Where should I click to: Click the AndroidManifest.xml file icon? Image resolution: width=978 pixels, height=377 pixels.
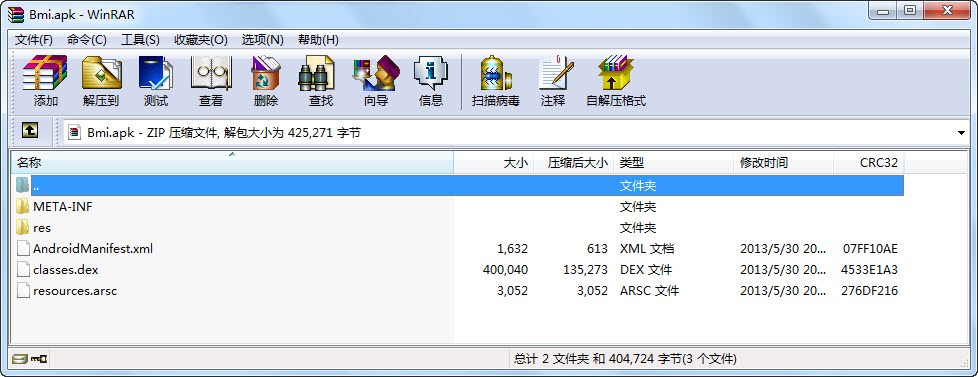(23, 248)
